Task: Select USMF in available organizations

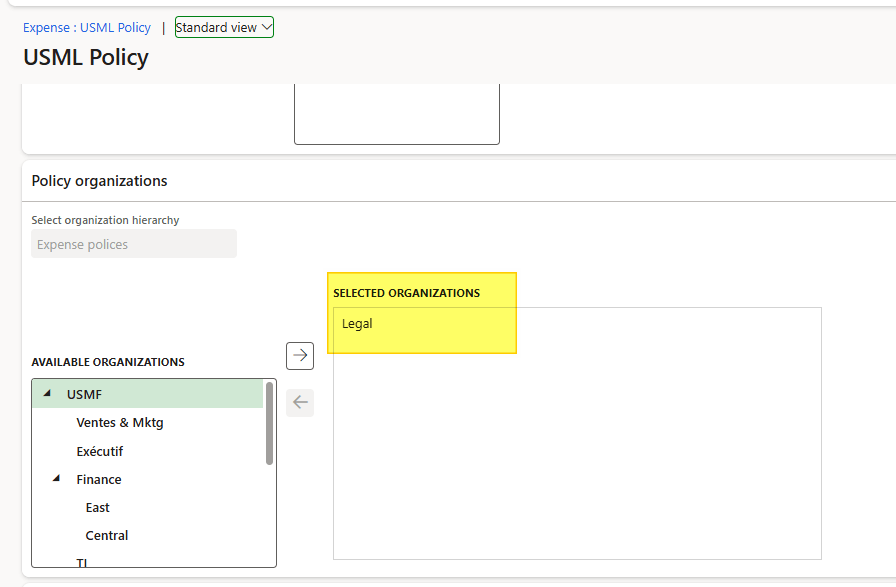Action: [x=85, y=394]
